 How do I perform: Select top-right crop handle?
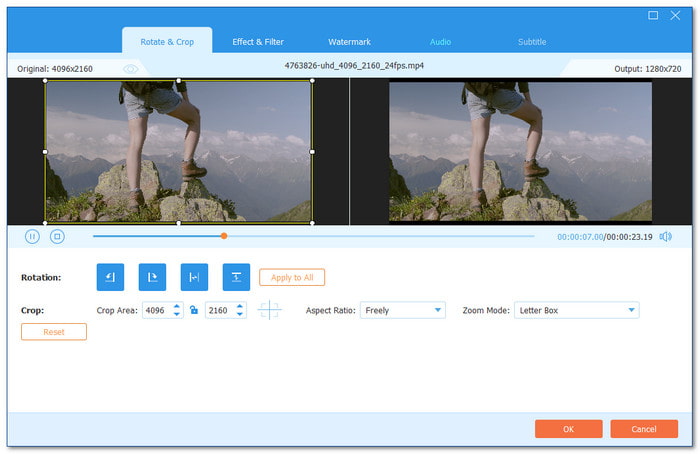pos(312,81)
